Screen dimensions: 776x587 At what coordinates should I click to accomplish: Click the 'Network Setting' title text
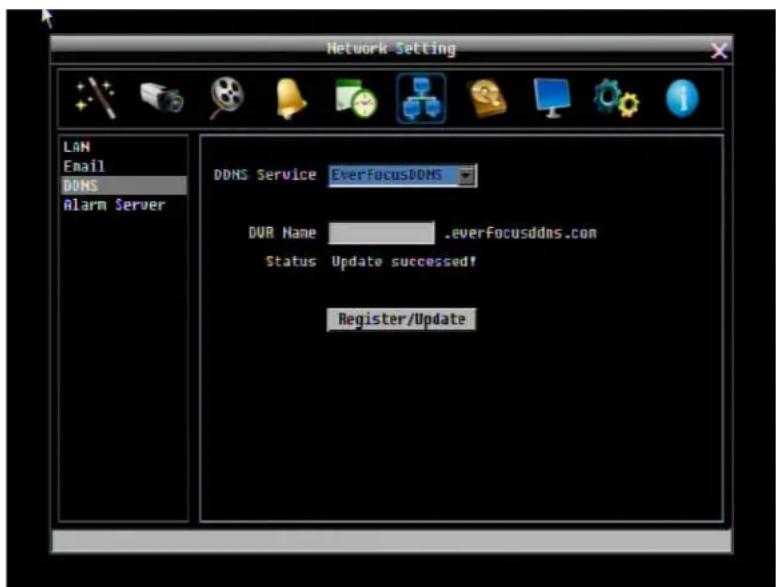coord(391,49)
